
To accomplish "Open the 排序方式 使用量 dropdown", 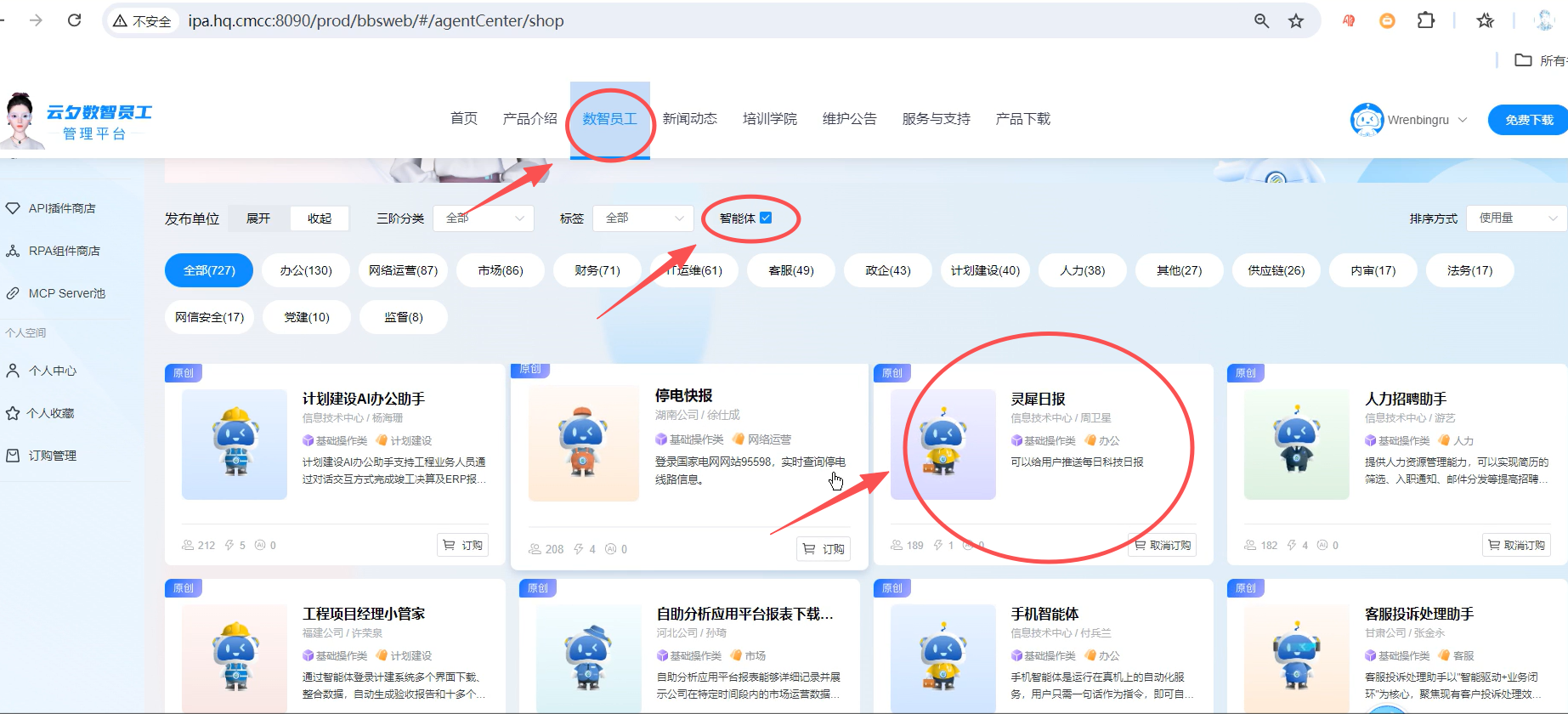I will pyautogui.click(x=1516, y=218).
